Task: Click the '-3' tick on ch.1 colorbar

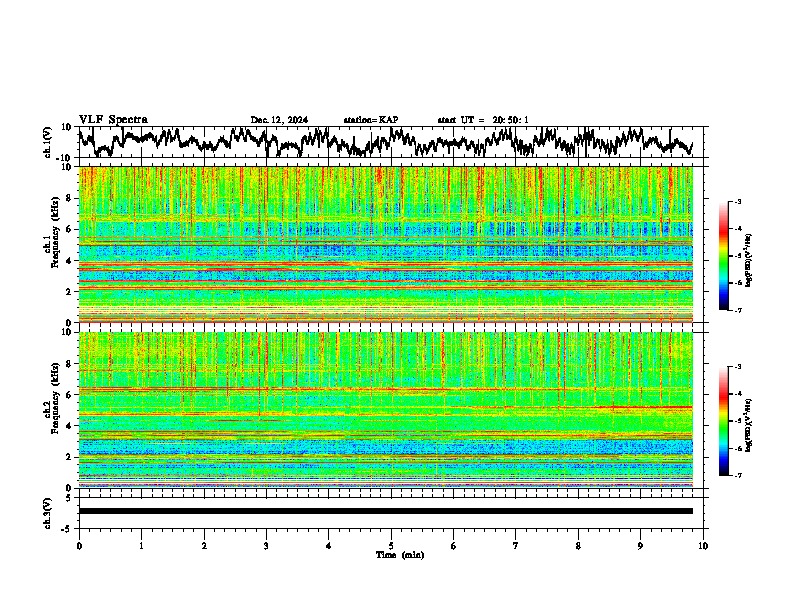Action: pyautogui.click(x=738, y=202)
